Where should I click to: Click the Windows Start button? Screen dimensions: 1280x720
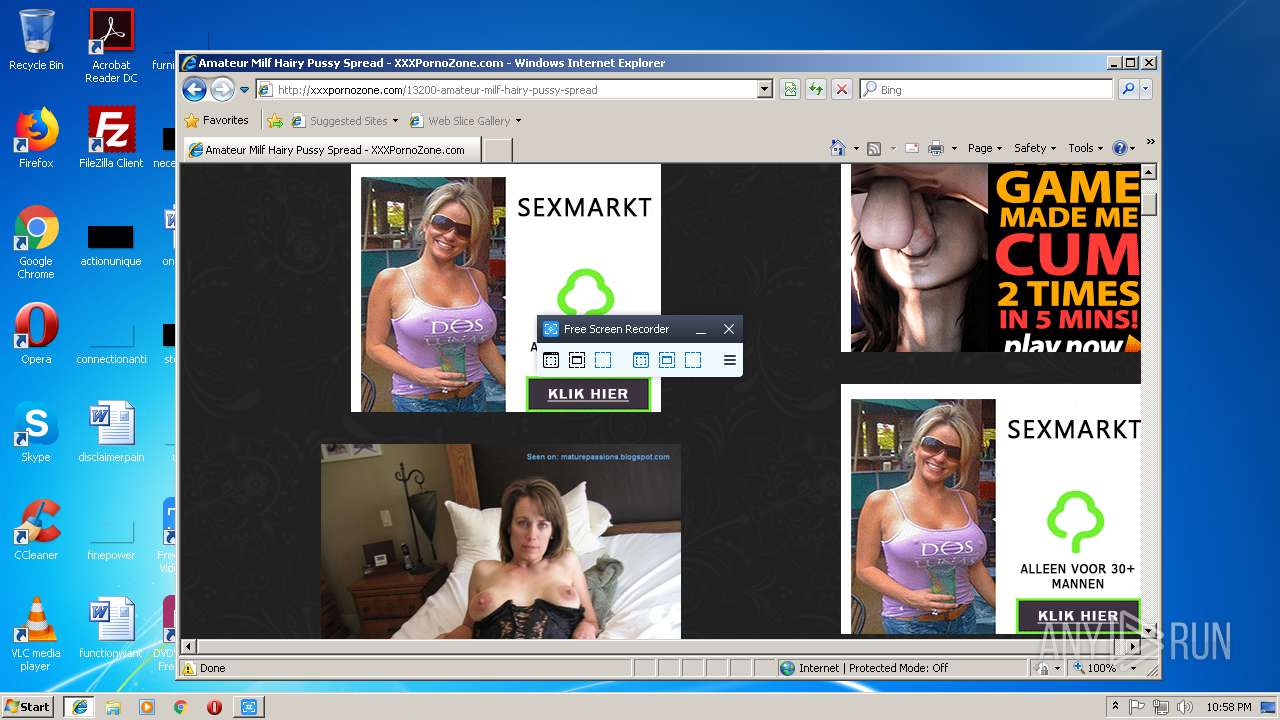click(28, 707)
